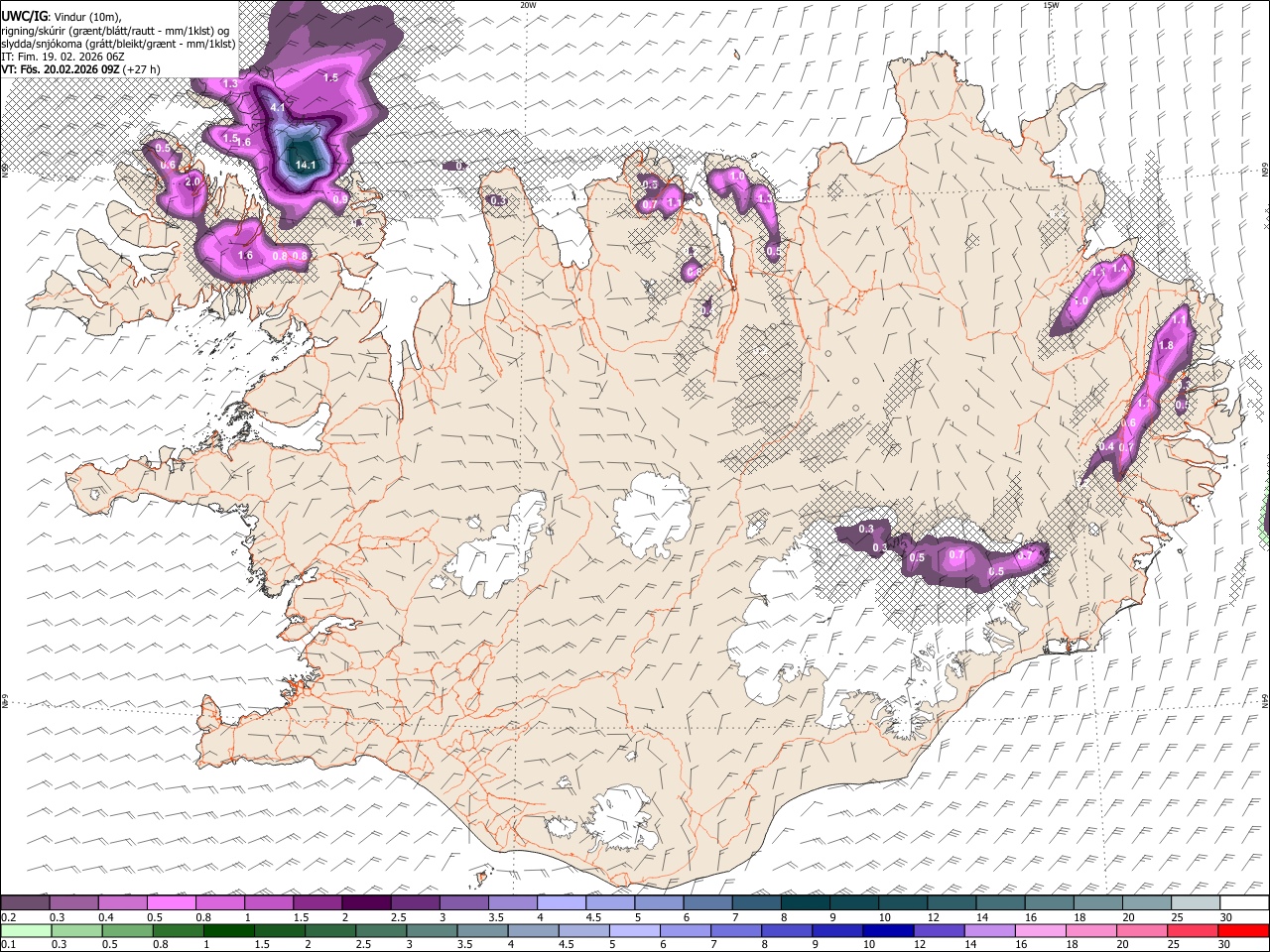Click the slydda/snjókoma legend description line

tap(119, 44)
